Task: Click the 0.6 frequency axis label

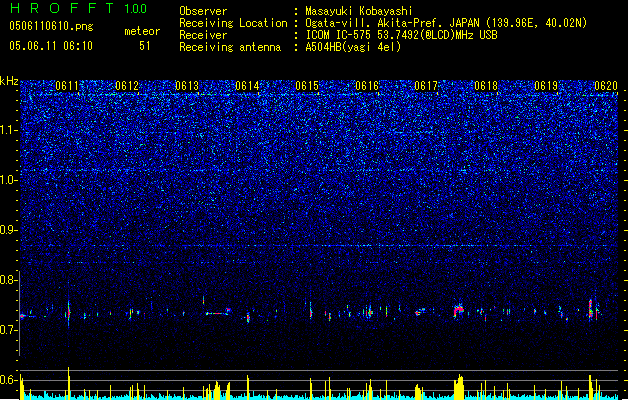Action: 8,380
